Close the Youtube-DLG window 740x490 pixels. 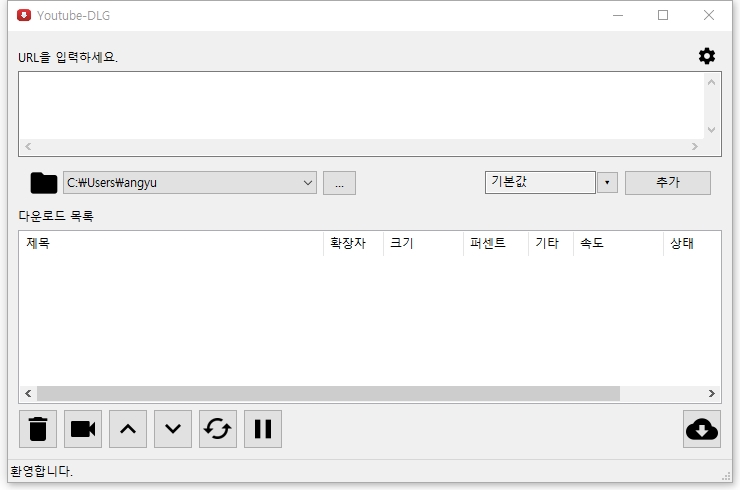coord(708,16)
